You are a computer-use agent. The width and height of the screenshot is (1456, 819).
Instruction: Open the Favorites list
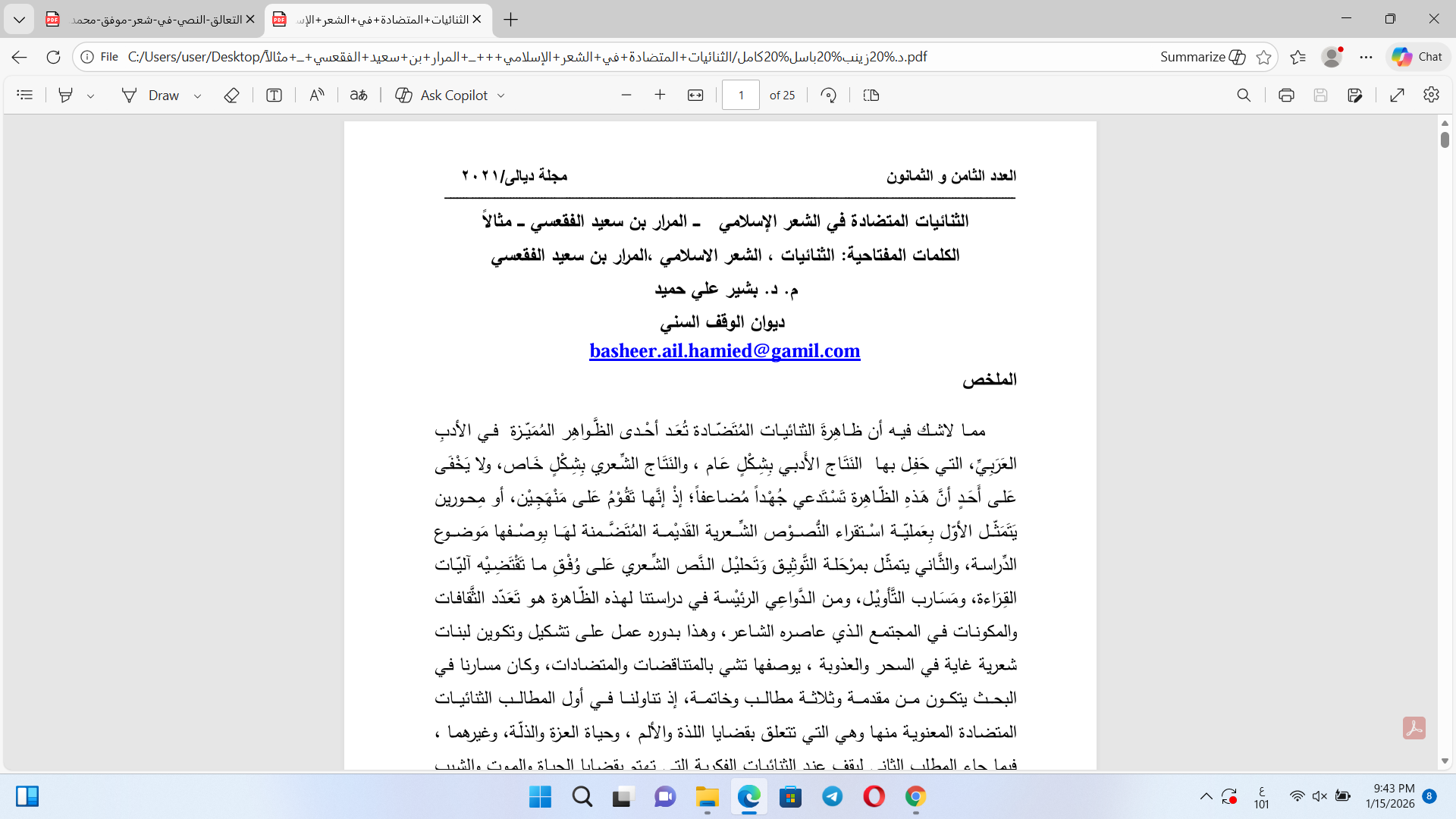click(1298, 57)
